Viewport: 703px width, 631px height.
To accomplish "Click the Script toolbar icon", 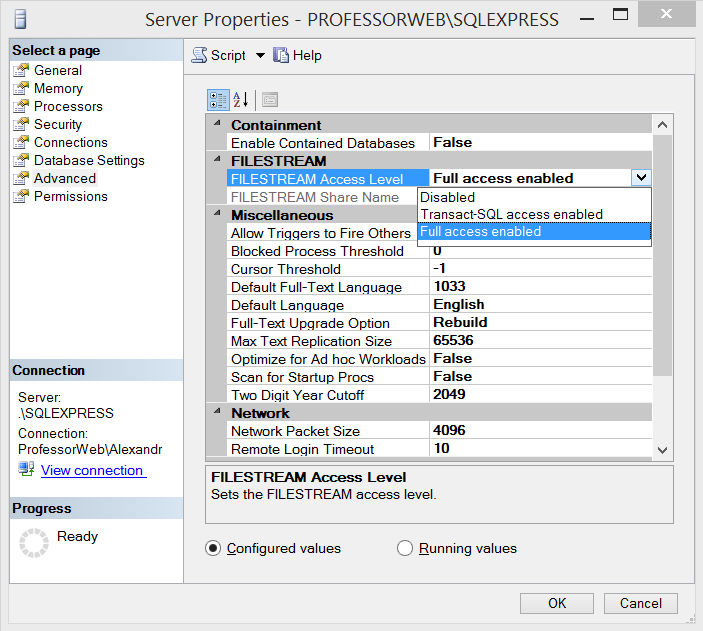I will [199, 55].
